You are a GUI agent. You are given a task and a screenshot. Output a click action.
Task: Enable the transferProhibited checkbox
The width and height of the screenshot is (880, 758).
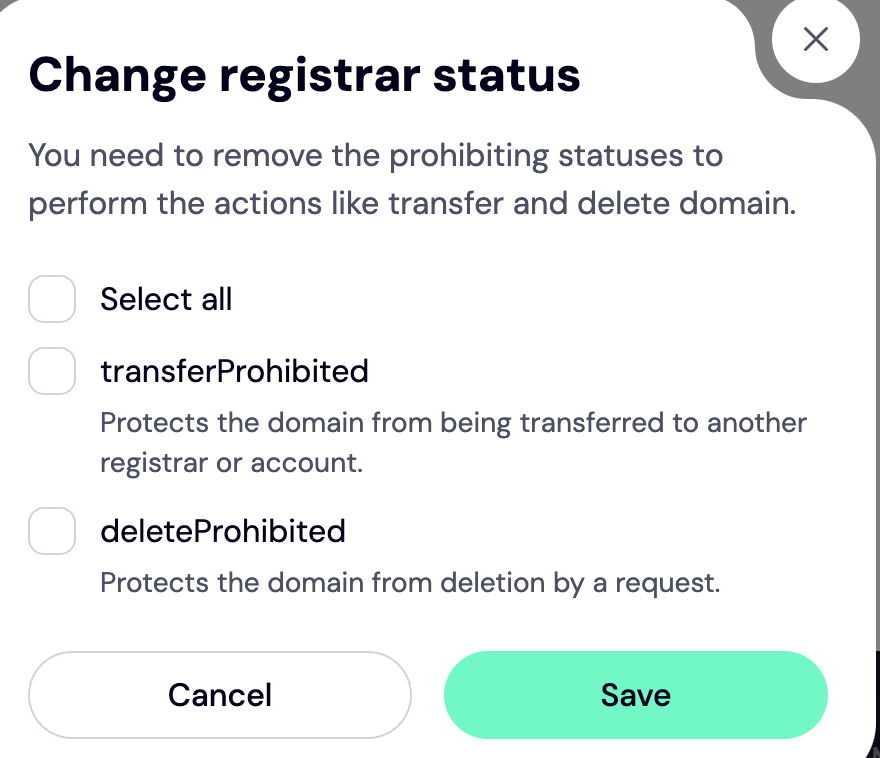click(x=52, y=371)
